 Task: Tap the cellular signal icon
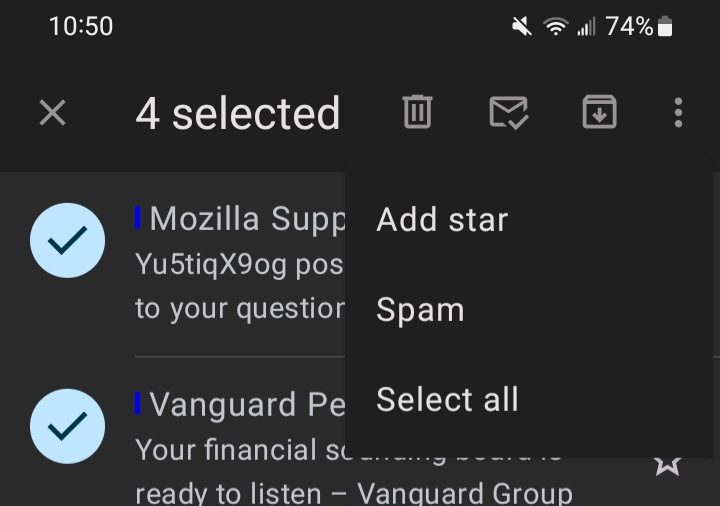coord(586,26)
